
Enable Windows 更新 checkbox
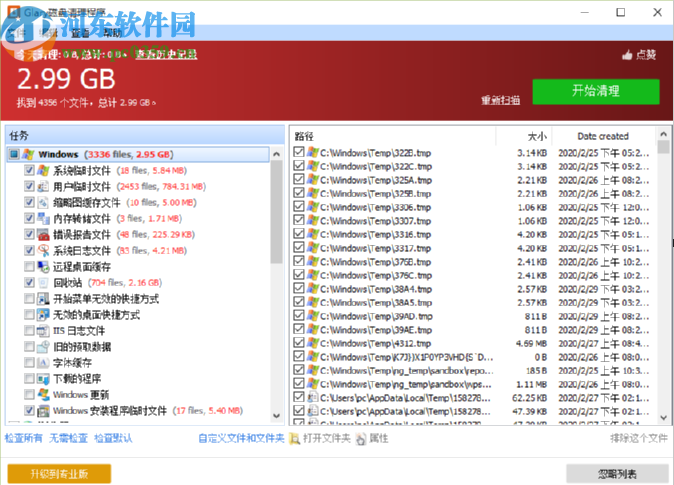click(29, 395)
